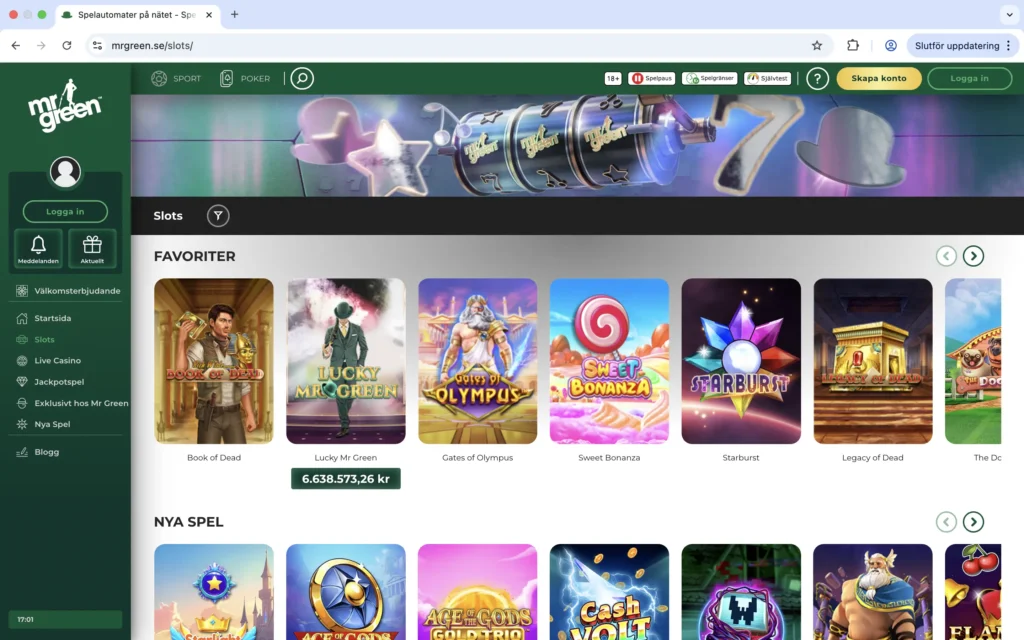Open the Poker section
Viewport: 1024px width, 640px height.
tap(245, 78)
